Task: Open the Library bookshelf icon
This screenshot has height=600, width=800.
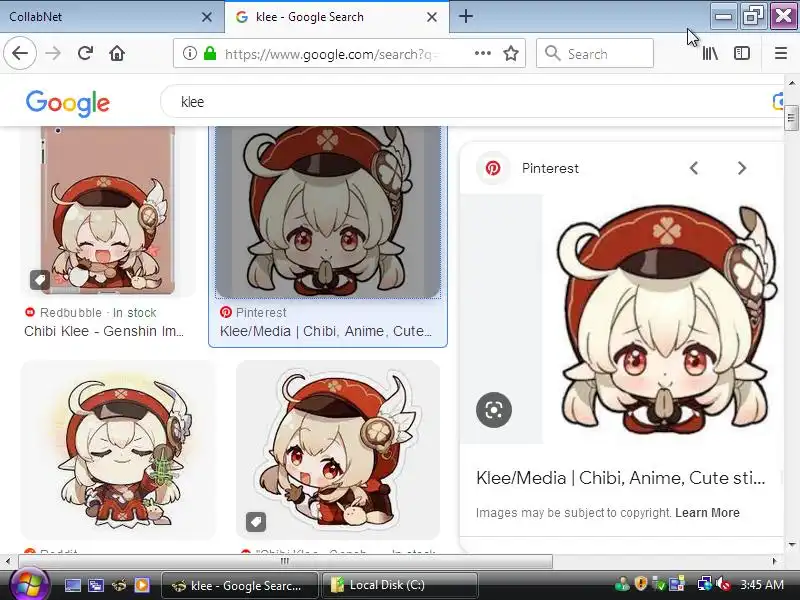Action: [710, 53]
